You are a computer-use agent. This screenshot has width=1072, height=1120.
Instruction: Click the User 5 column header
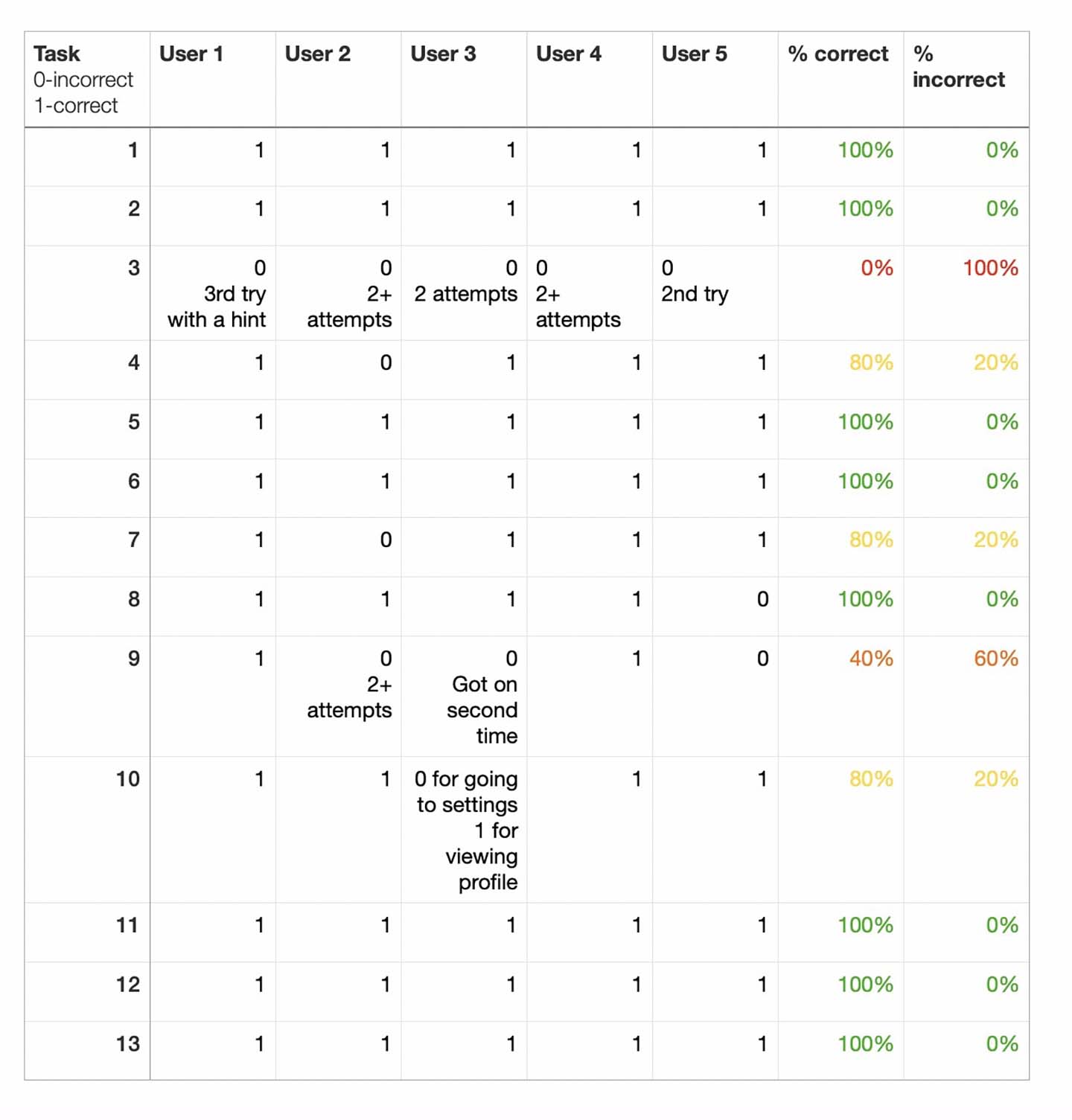715,79
